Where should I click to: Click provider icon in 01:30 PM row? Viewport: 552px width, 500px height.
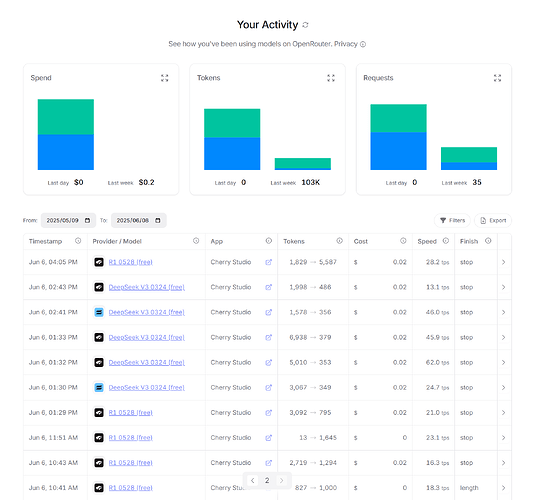point(99,387)
